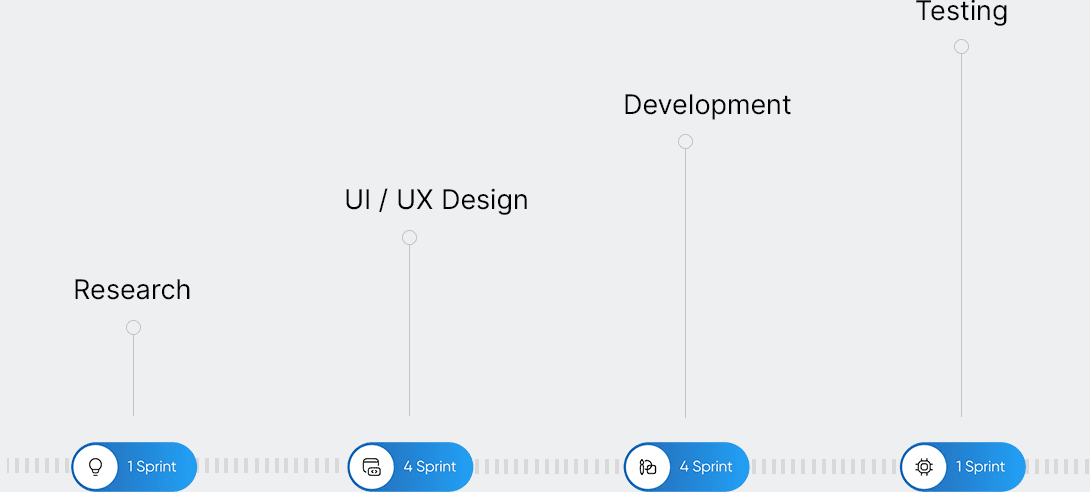Select the "1 Sprint" text under Testing
The height and width of the screenshot is (492, 1090).
pos(980,467)
